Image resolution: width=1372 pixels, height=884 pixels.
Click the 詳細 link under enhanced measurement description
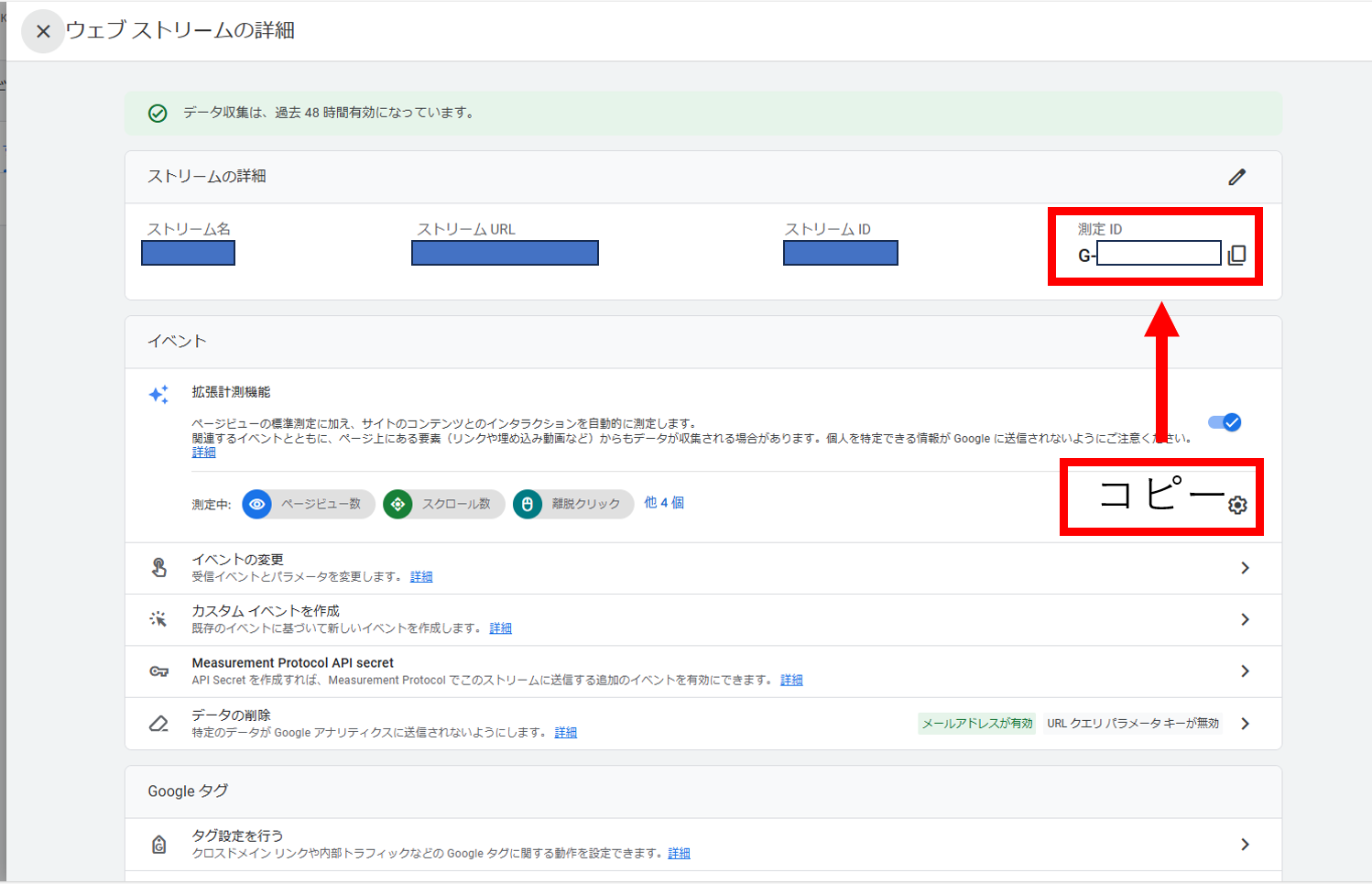tap(203, 453)
